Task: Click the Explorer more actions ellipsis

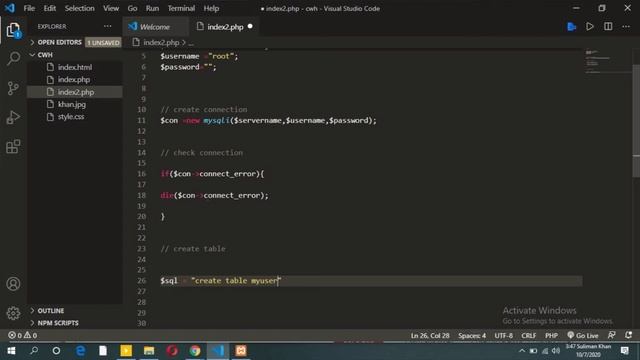Action: [x=107, y=26]
